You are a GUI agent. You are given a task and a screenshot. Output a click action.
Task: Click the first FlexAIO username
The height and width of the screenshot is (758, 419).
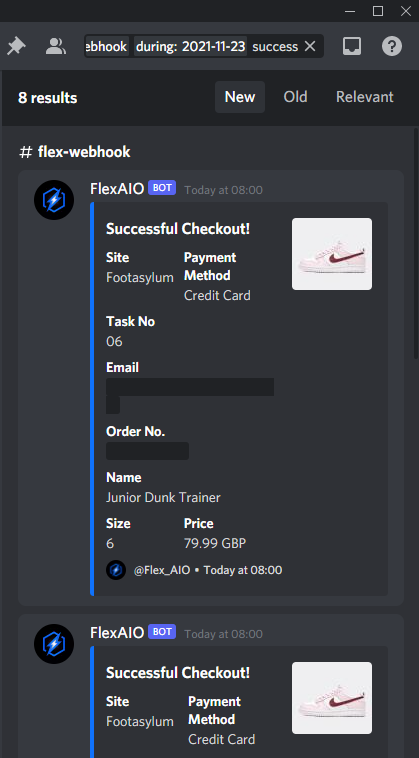click(x=117, y=189)
